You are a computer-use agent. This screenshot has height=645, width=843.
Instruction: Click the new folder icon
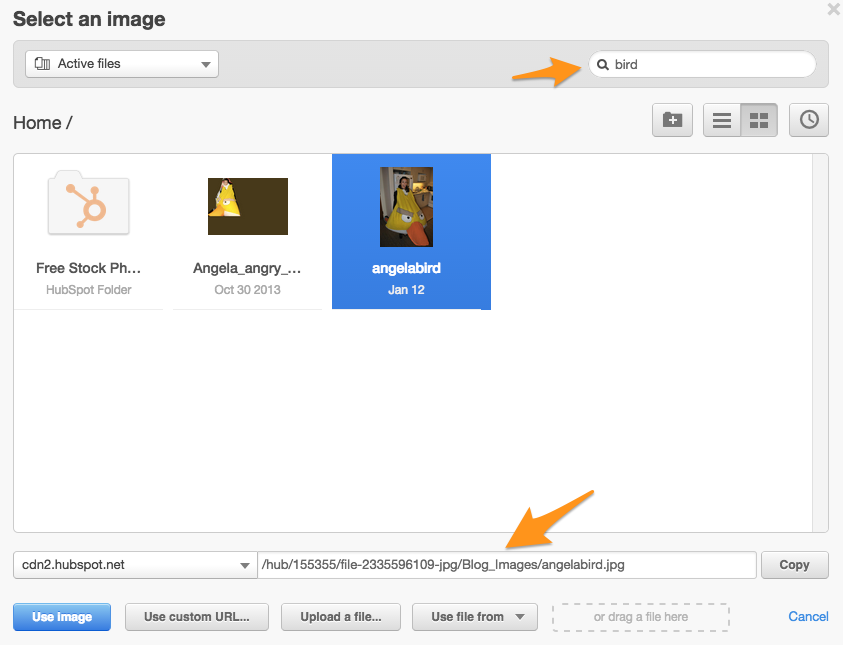673,120
